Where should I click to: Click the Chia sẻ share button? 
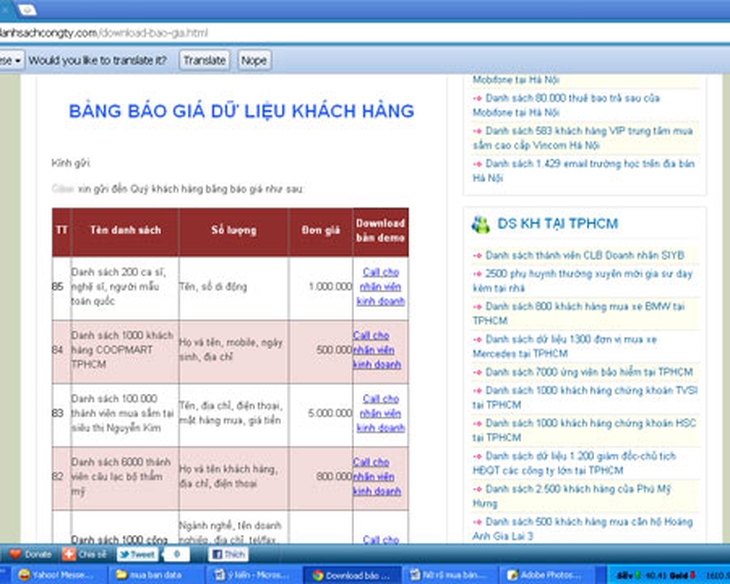(85, 554)
